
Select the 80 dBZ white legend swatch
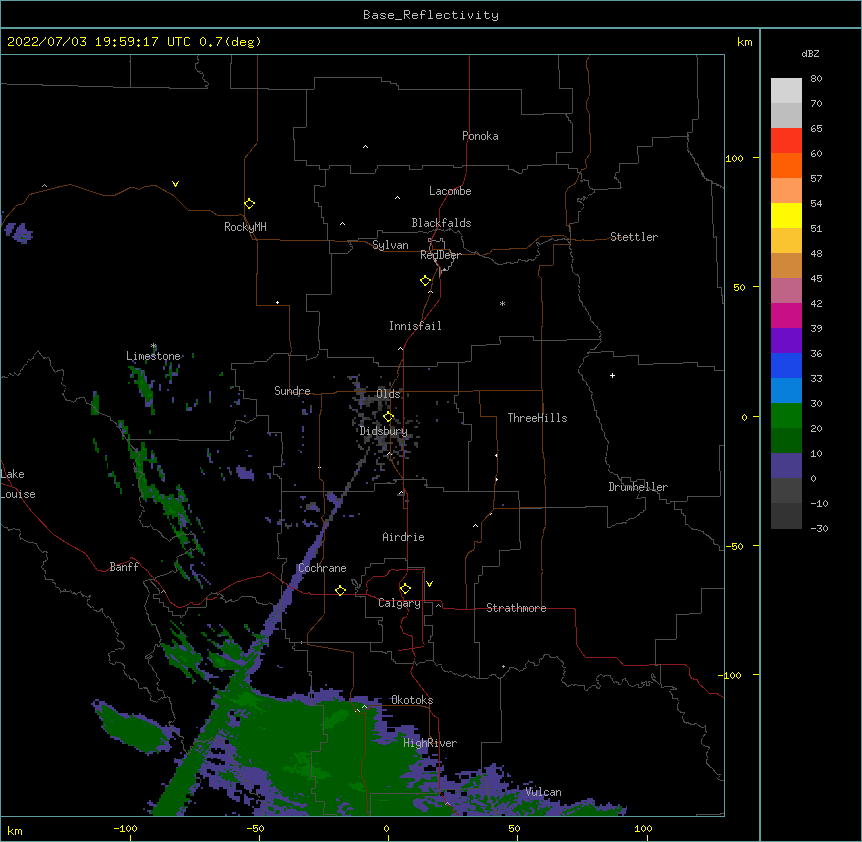pyautogui.click(x=786, y=91)
